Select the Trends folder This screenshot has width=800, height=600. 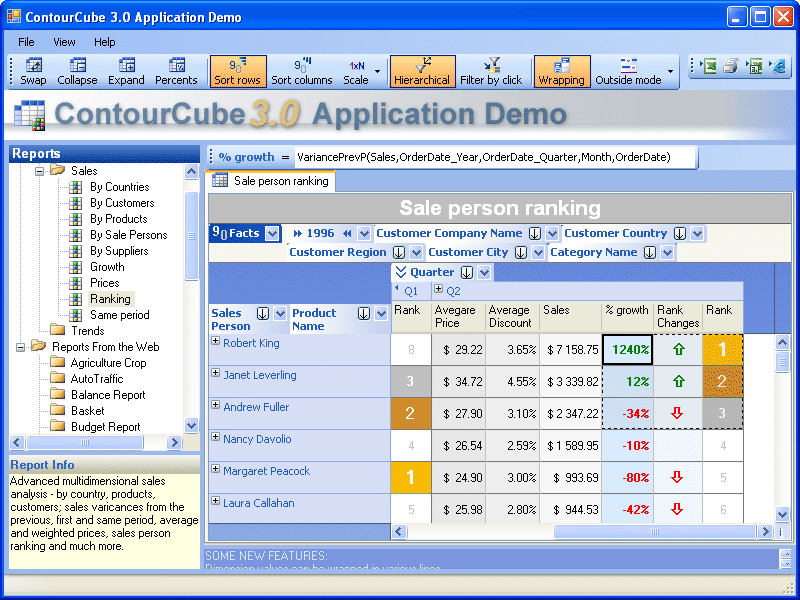[x=87, y=331]
